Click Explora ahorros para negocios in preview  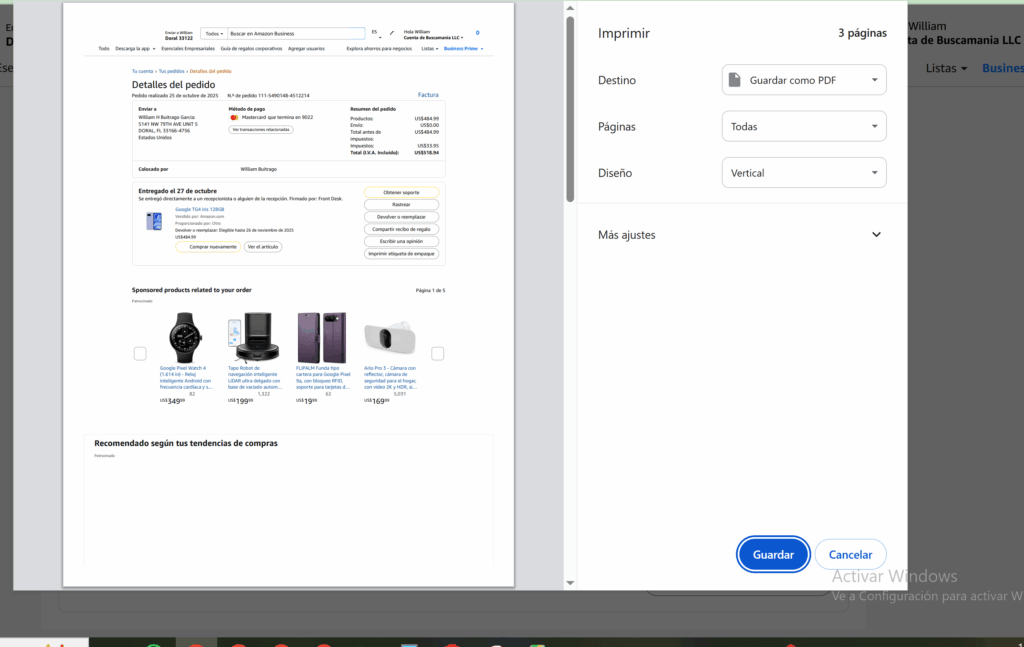click(379, 48)
